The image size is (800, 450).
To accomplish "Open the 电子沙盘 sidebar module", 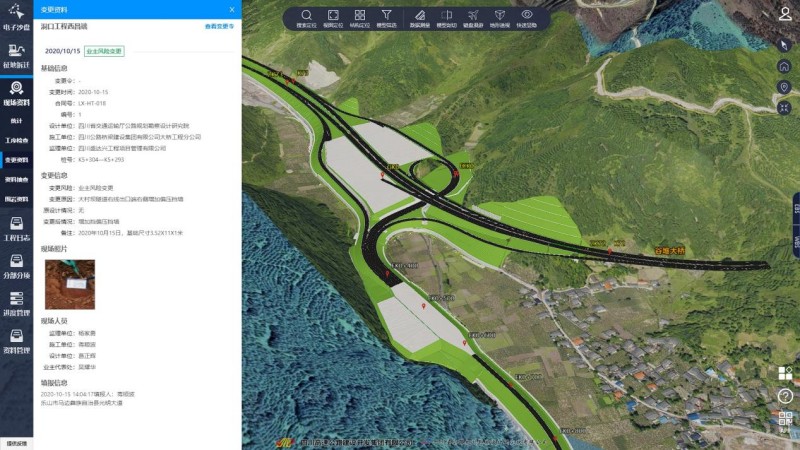I will [x=16, y=16].
